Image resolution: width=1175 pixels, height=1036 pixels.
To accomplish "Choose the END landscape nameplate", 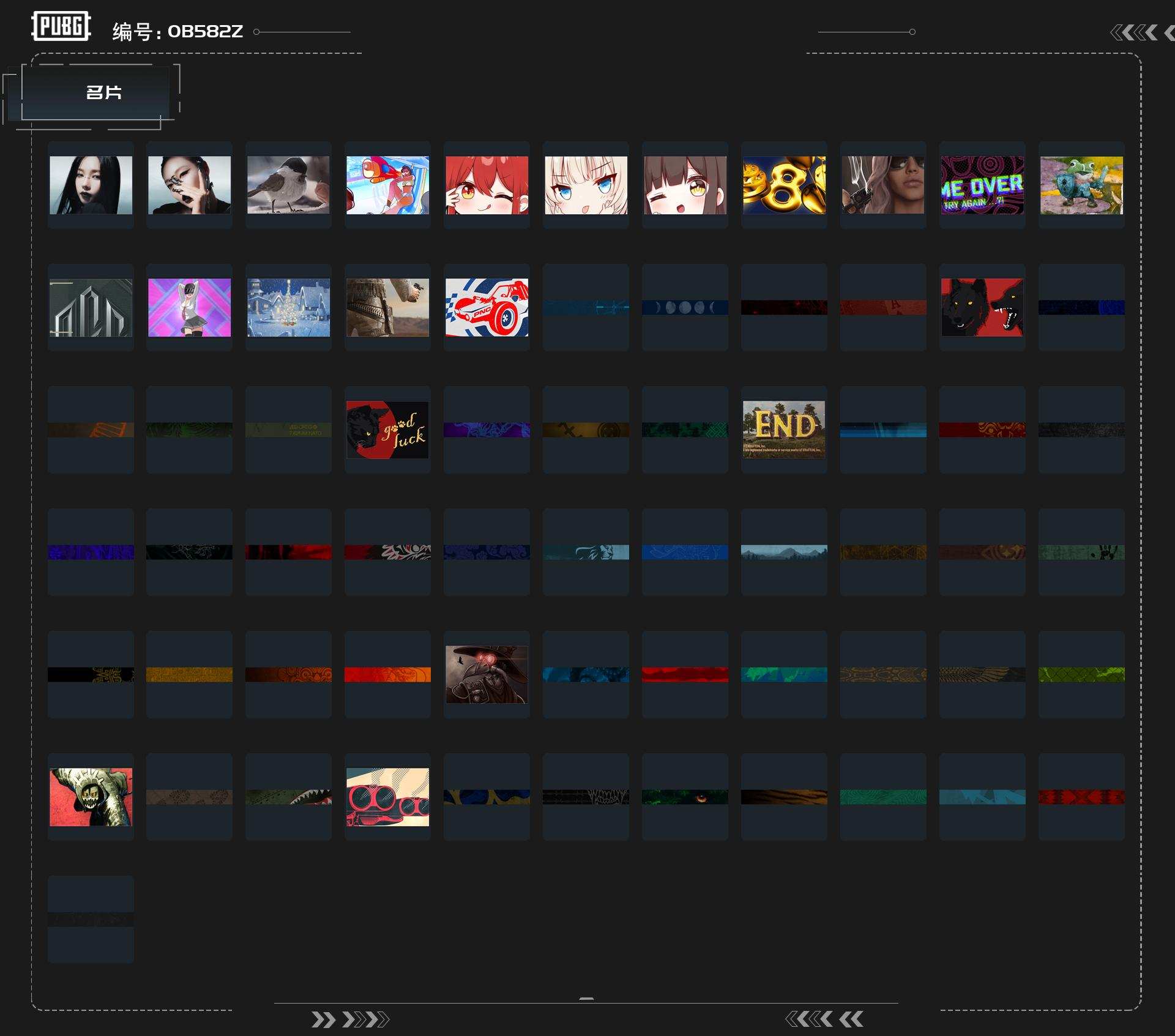I will pyautogui.click(x=784, y=430).
